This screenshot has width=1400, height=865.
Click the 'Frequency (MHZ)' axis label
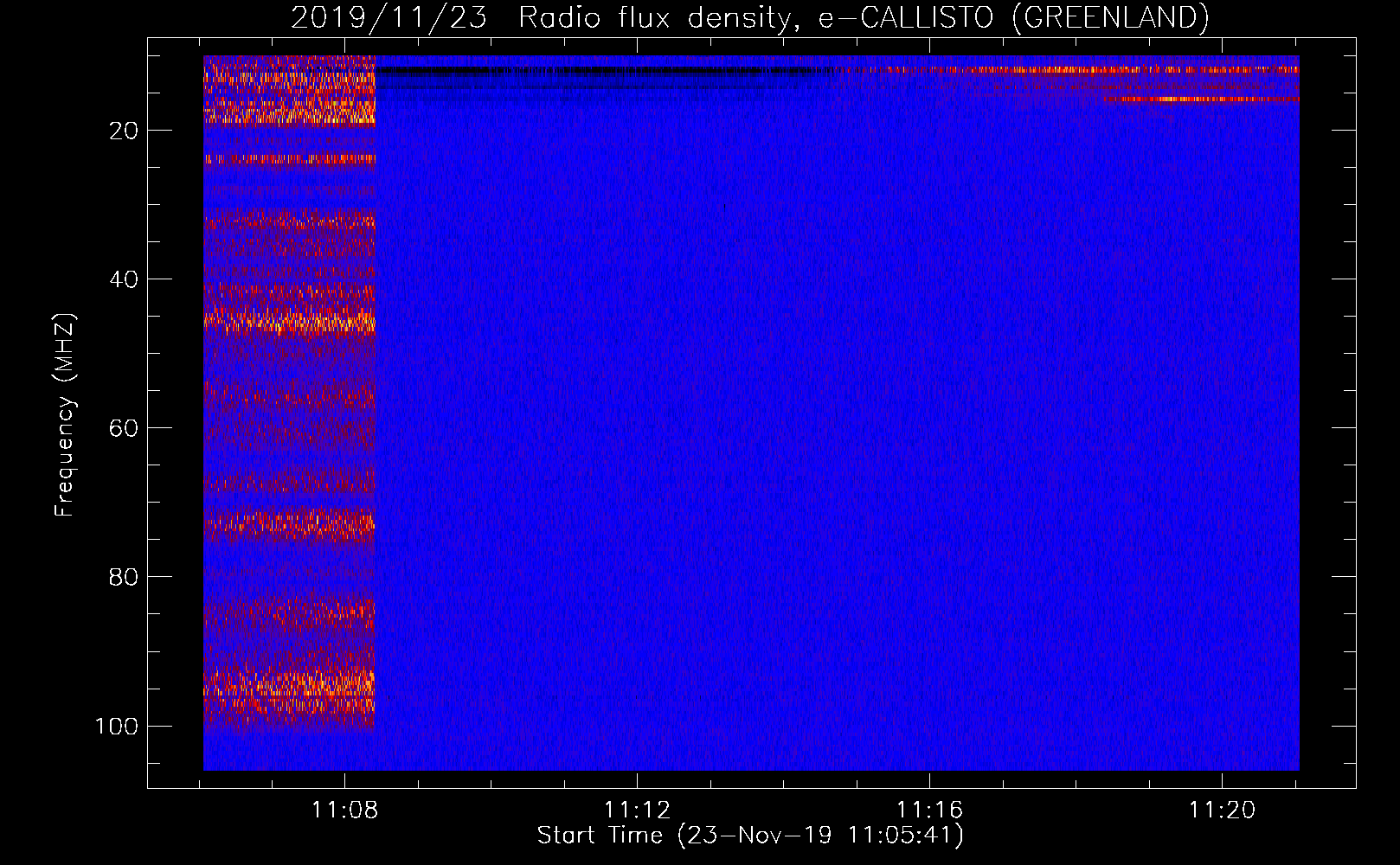pos(65,414)
